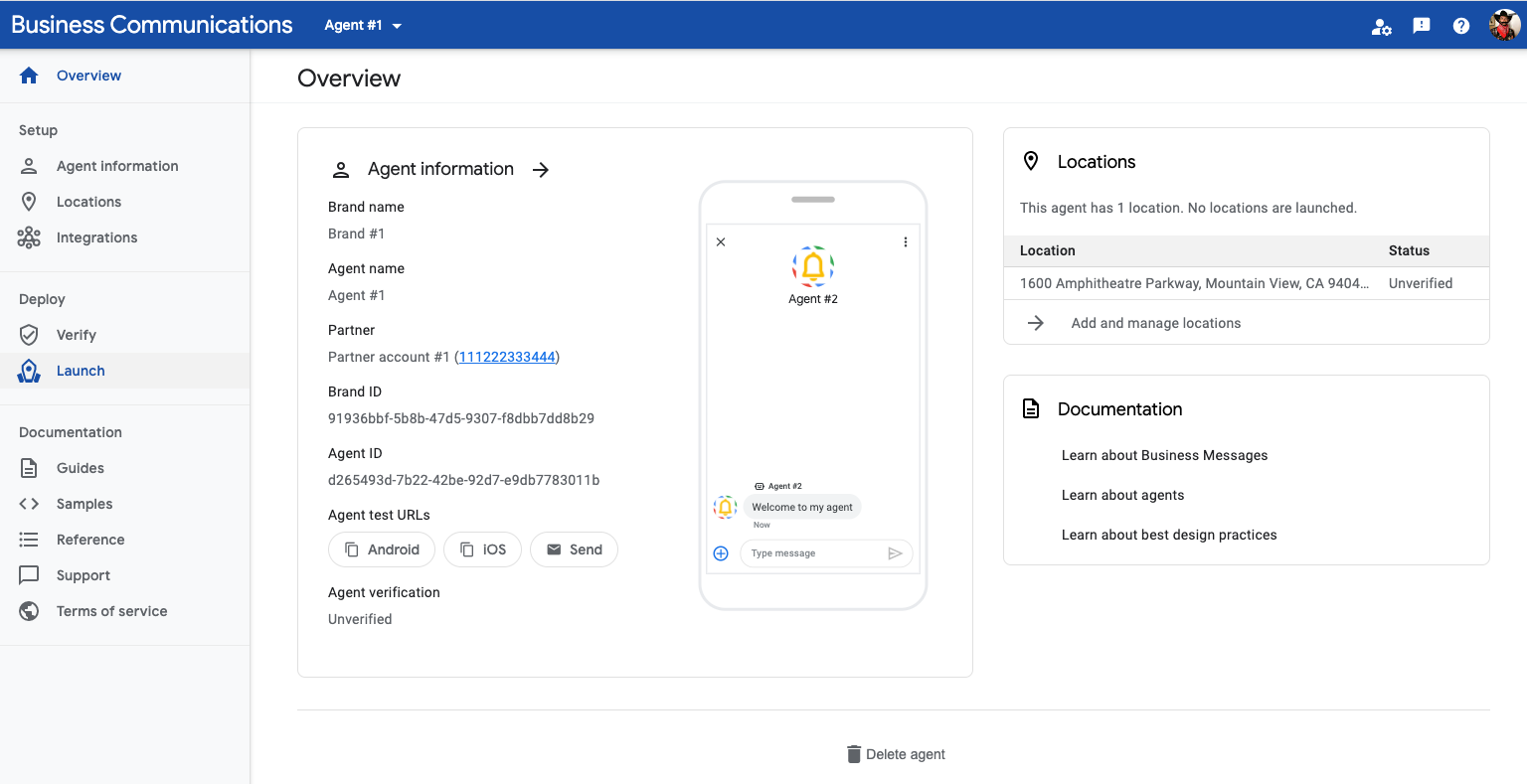Open the feedback icon in header
Screen dimensions: 1527x784
[1422, 26]
